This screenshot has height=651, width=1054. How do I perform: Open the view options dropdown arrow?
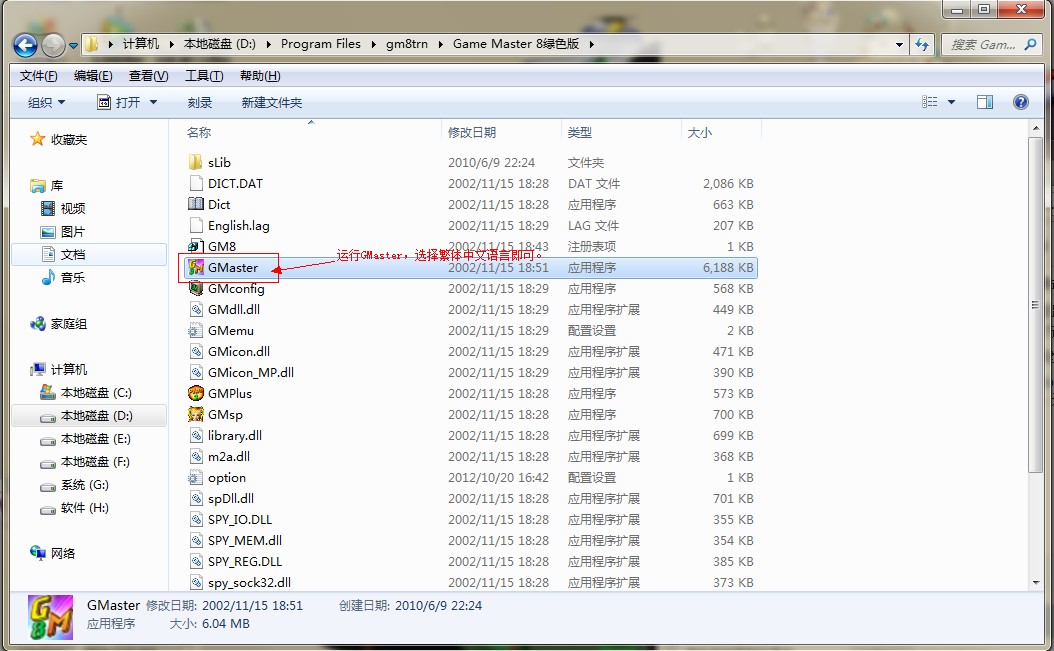point(951,102)
